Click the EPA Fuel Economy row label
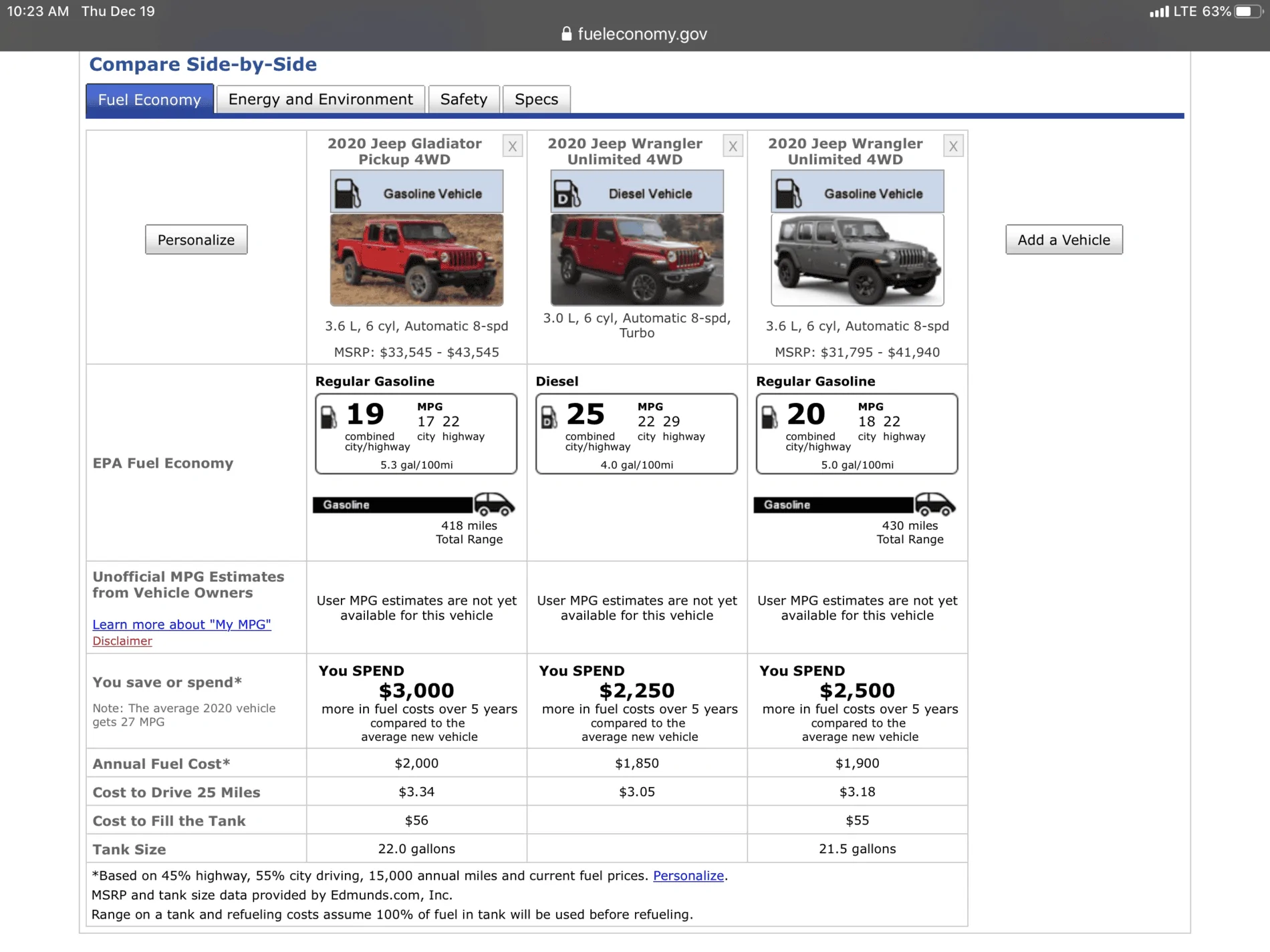The height and width of the screenshot is (952, 1270). click(163, 464)
